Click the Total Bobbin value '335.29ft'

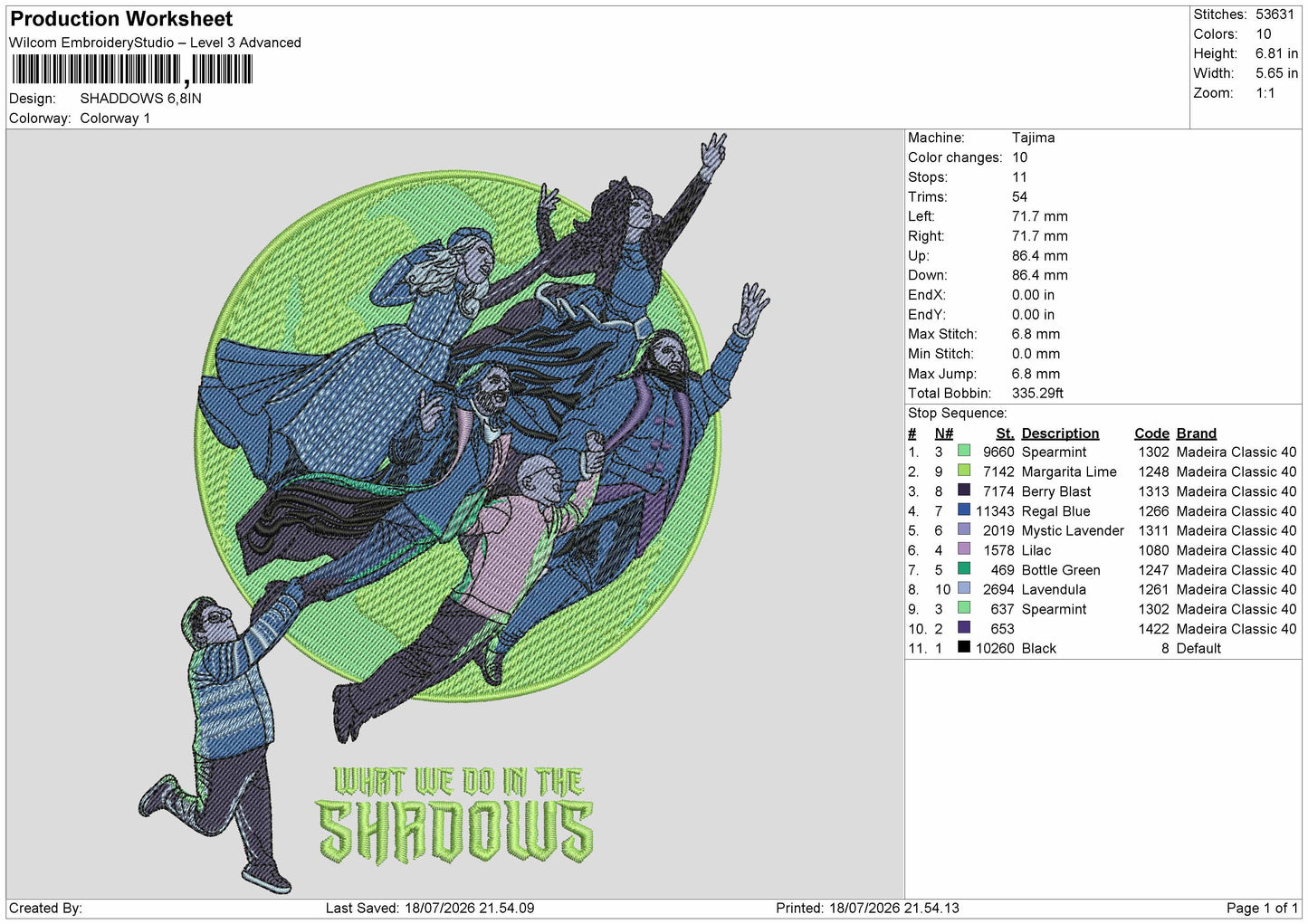coord(1037,394)
